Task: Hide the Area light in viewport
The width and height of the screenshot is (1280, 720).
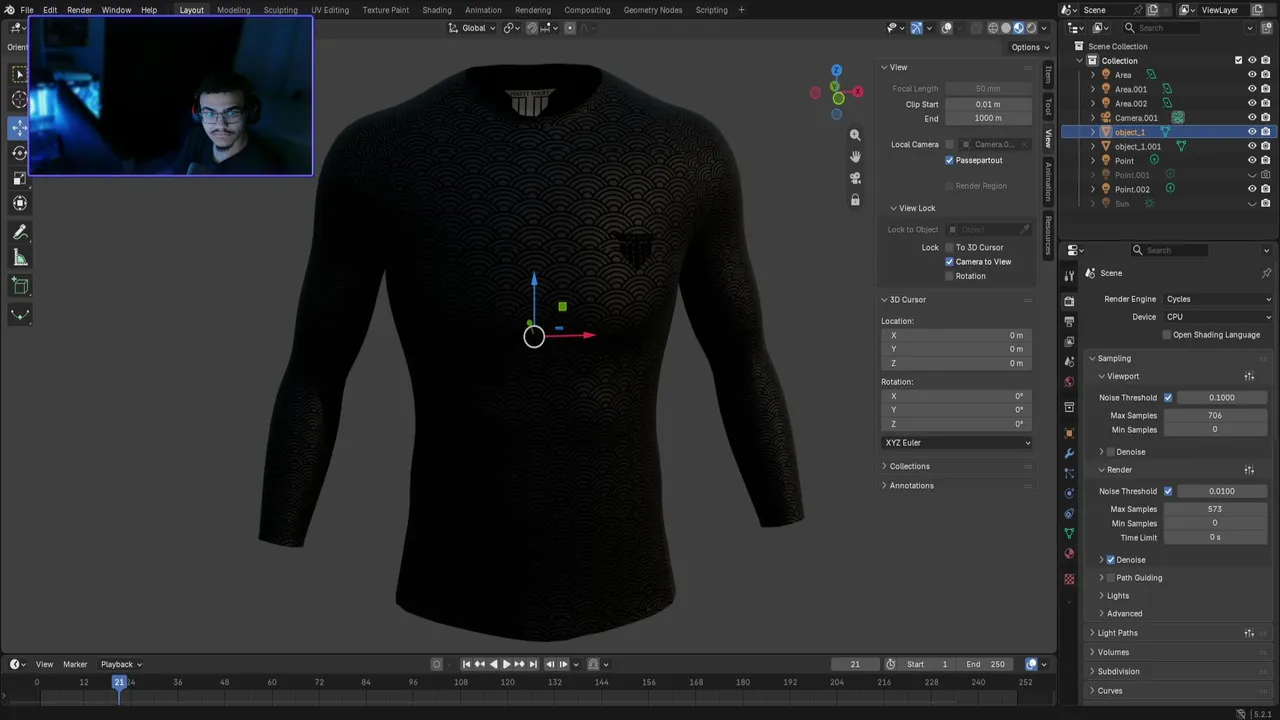Action: tap(1252, 75)
